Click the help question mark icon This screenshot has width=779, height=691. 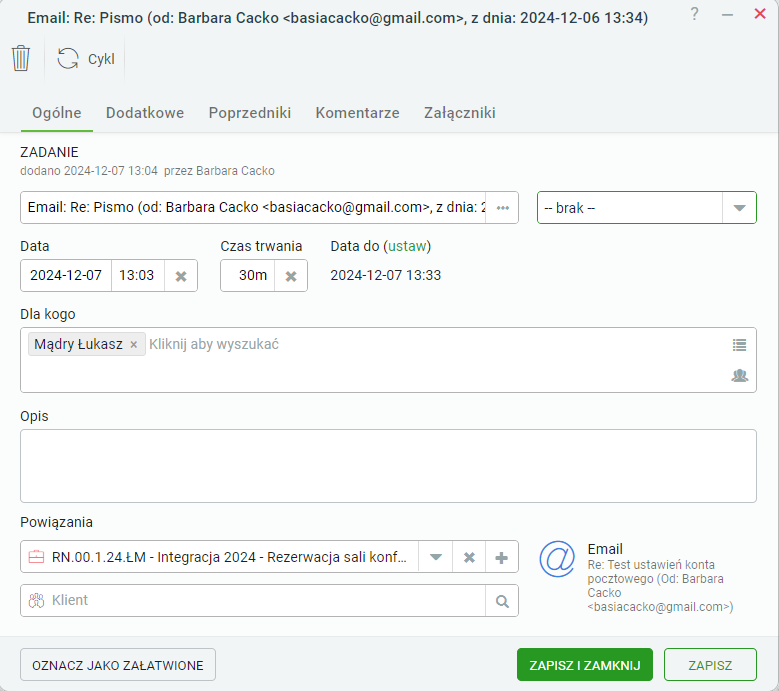(695, 14)
